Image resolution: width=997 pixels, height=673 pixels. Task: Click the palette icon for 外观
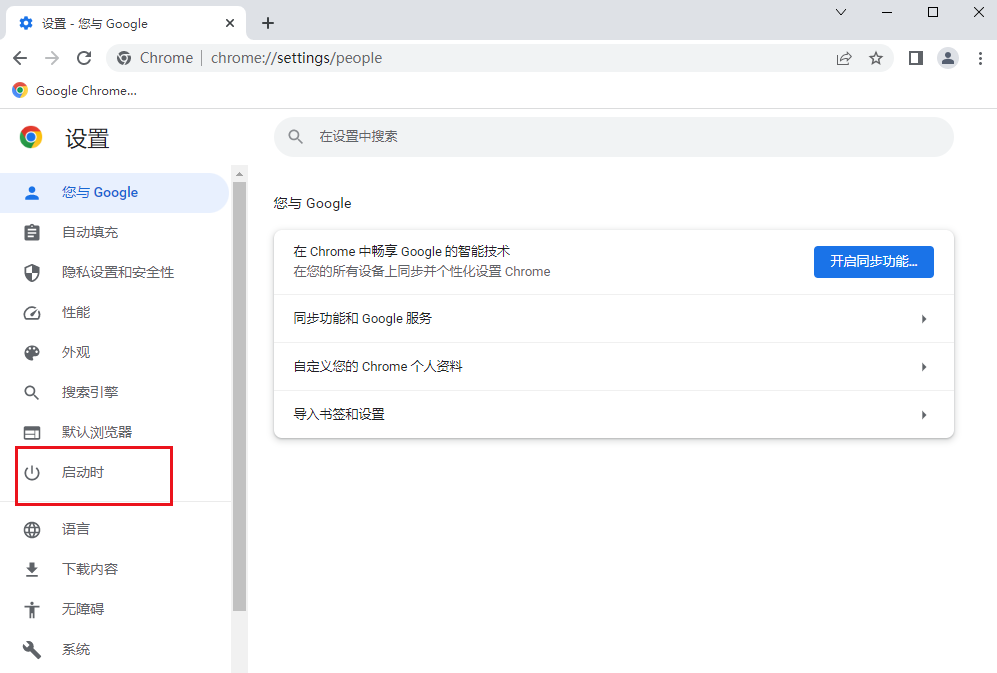pos(32,353)
